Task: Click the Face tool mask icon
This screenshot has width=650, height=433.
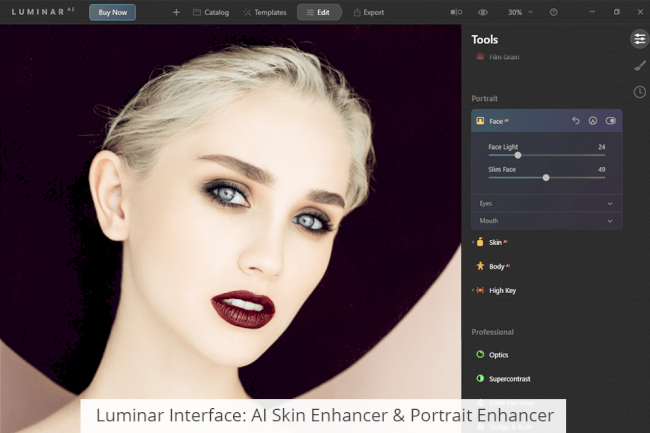Action: point(593,121)
